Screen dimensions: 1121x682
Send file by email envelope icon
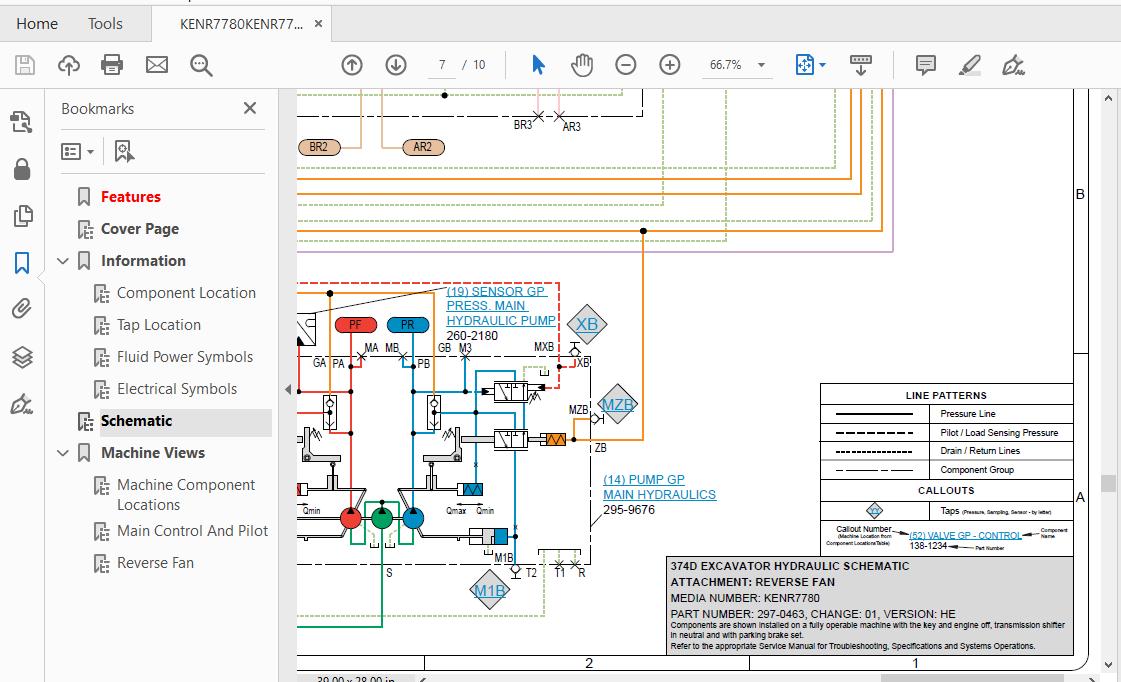157,65
